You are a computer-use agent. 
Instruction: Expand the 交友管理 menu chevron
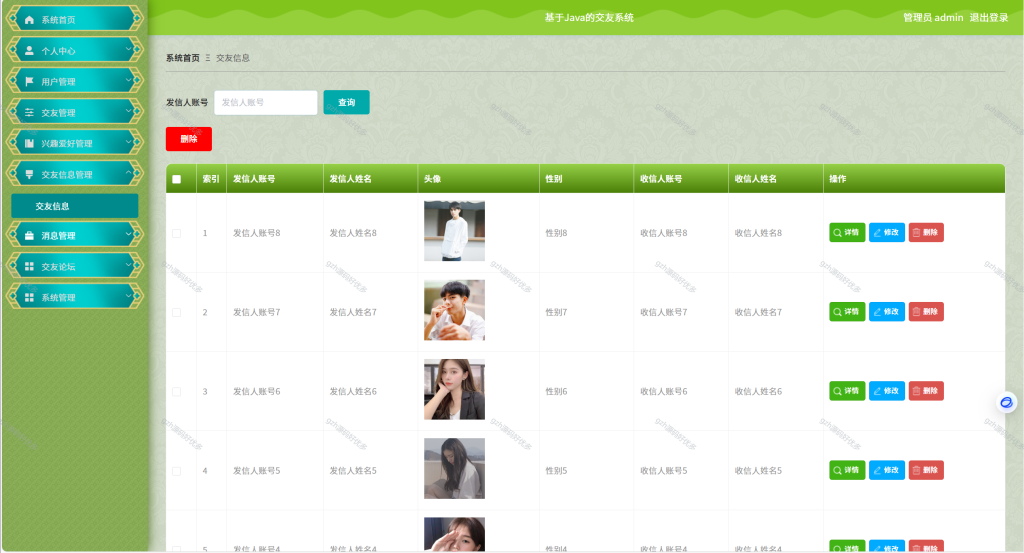tap(129, 112)
